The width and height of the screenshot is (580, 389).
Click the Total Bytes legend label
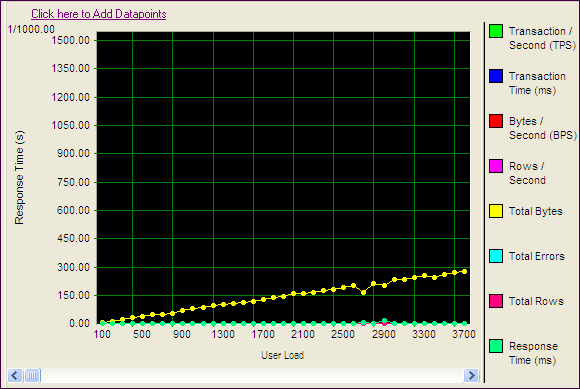point(536,211)
